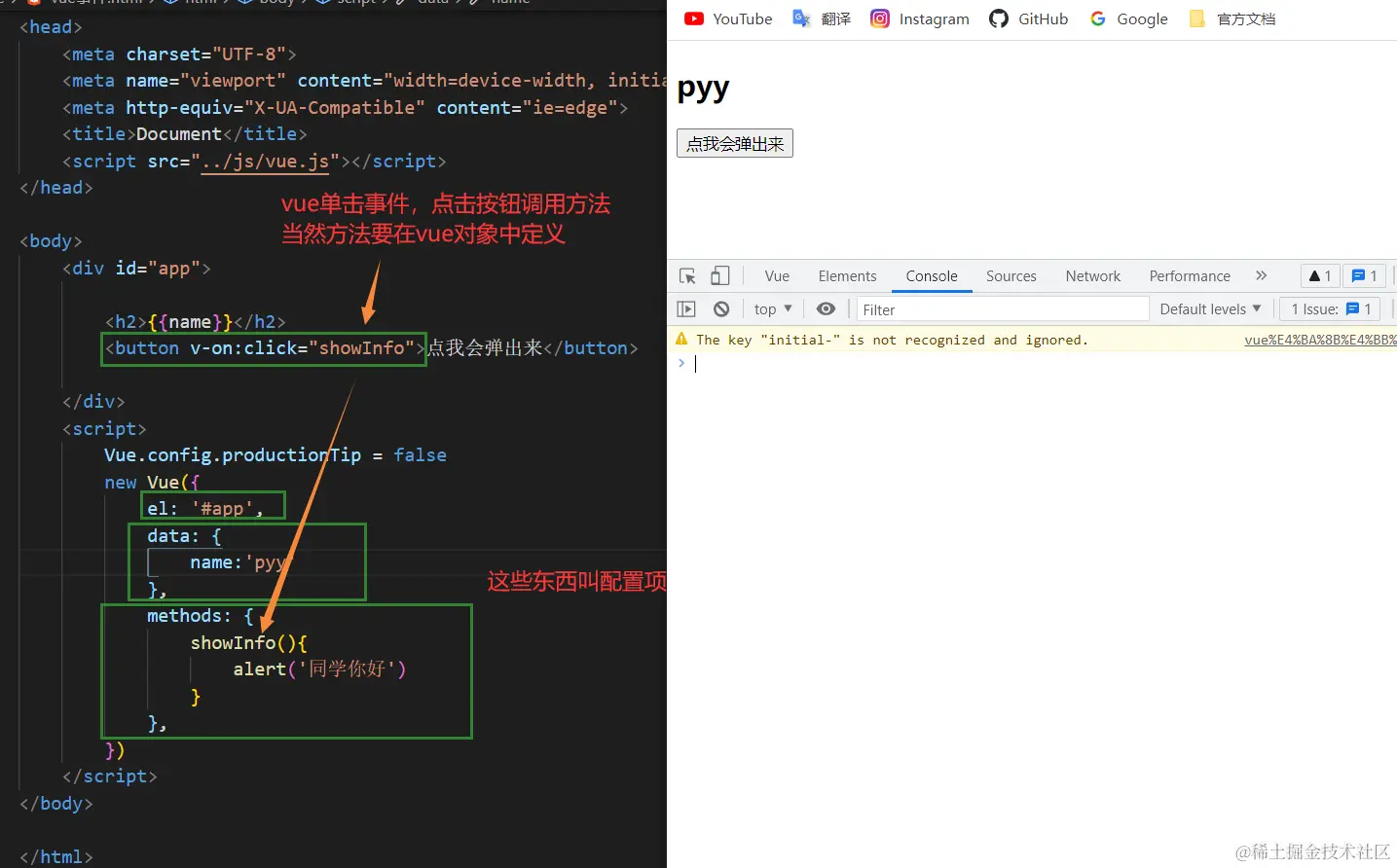Screen dimensions: 1397x868
Task: Open the 官方文档 bookmarks folder
Action: click(x=1232, y=18)
